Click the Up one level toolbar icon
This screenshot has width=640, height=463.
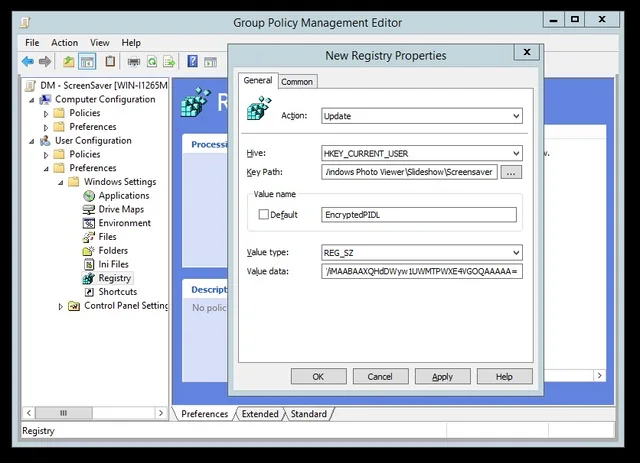pyautogui.click(x=69, y=62)
